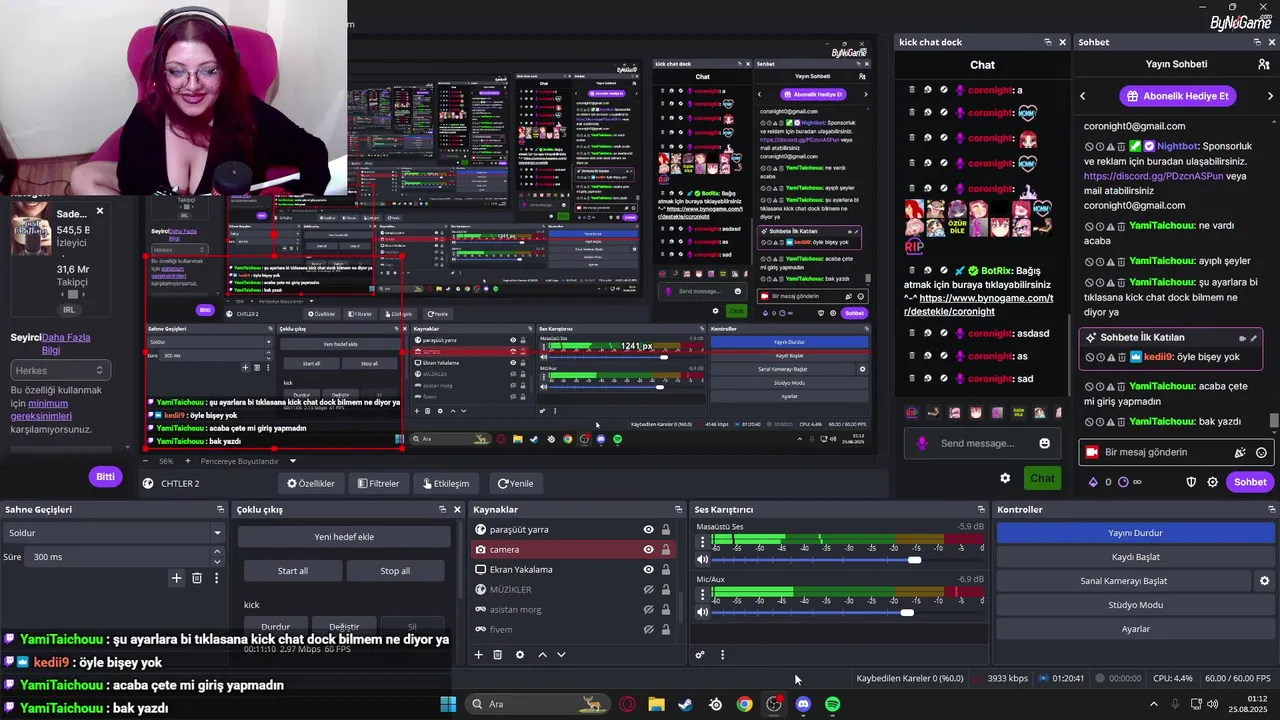Add a new source in Kaynaklar

pos(479,655)
